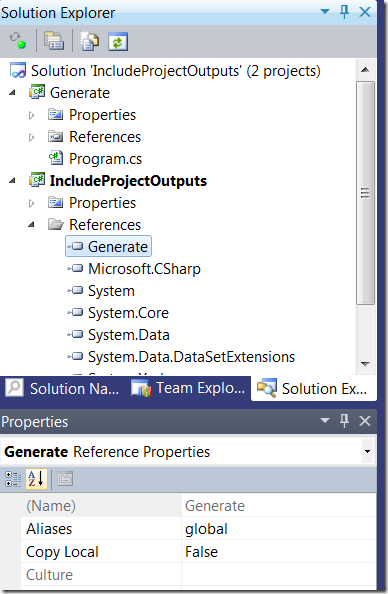Open Solution Explorer window options dropdown arrow
The image size is (388, 594).
tap(325, 12)
